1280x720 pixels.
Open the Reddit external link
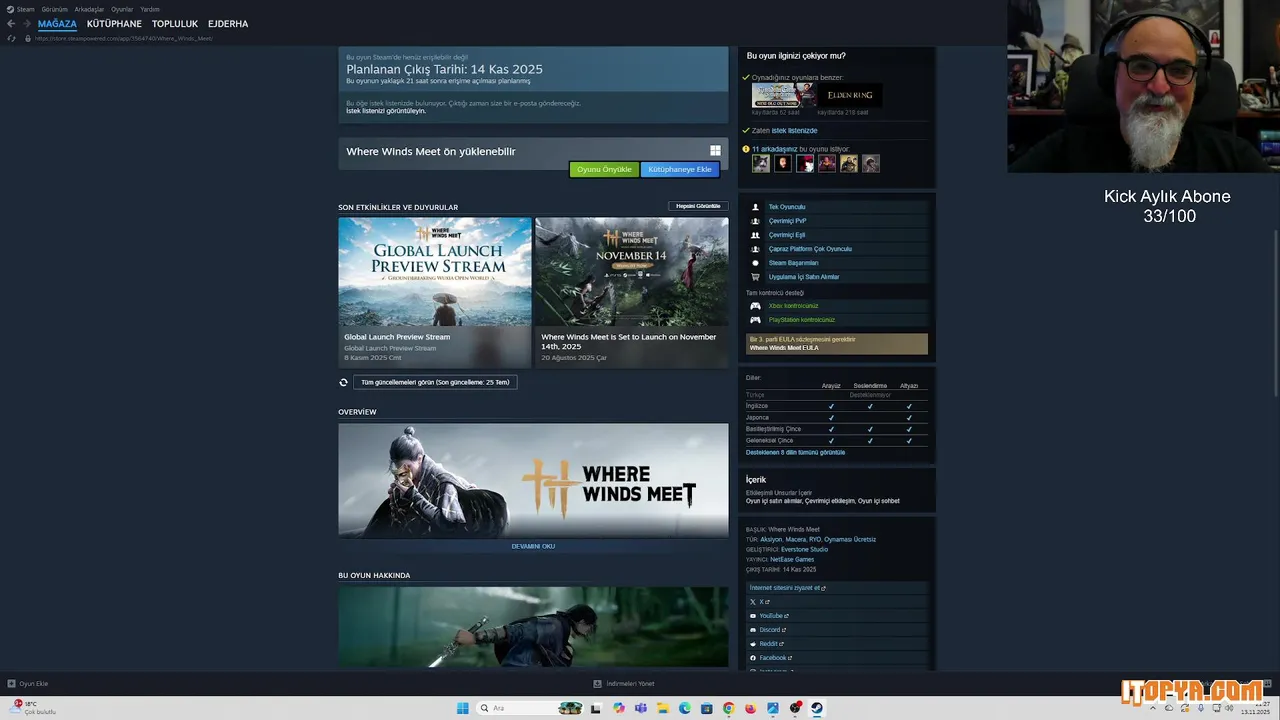pos(770,644)
